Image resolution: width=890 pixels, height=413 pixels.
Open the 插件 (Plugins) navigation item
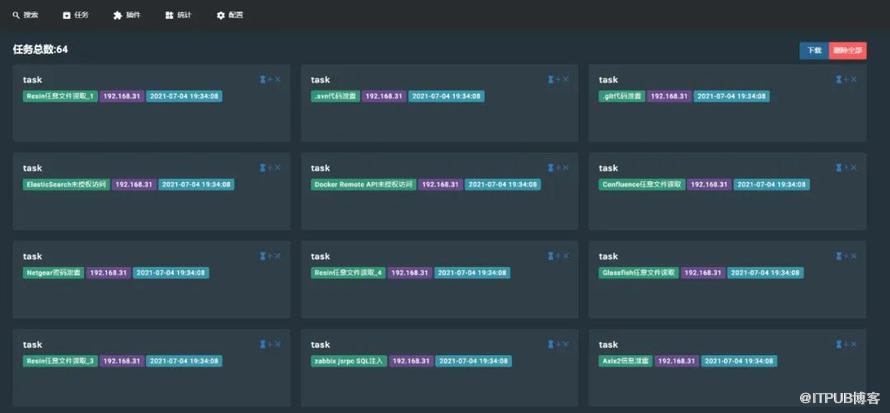[x=127, y=15]
